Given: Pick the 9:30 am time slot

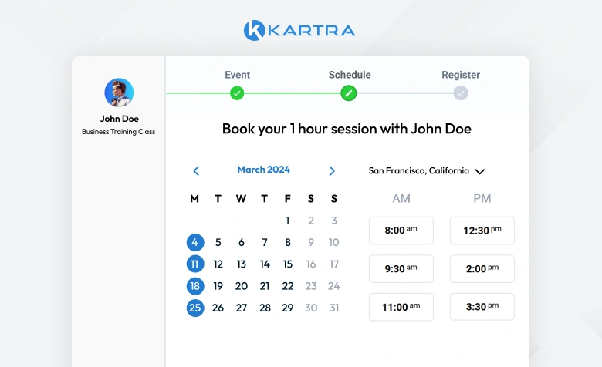Looking at the screenshot, I should (401, 268).
